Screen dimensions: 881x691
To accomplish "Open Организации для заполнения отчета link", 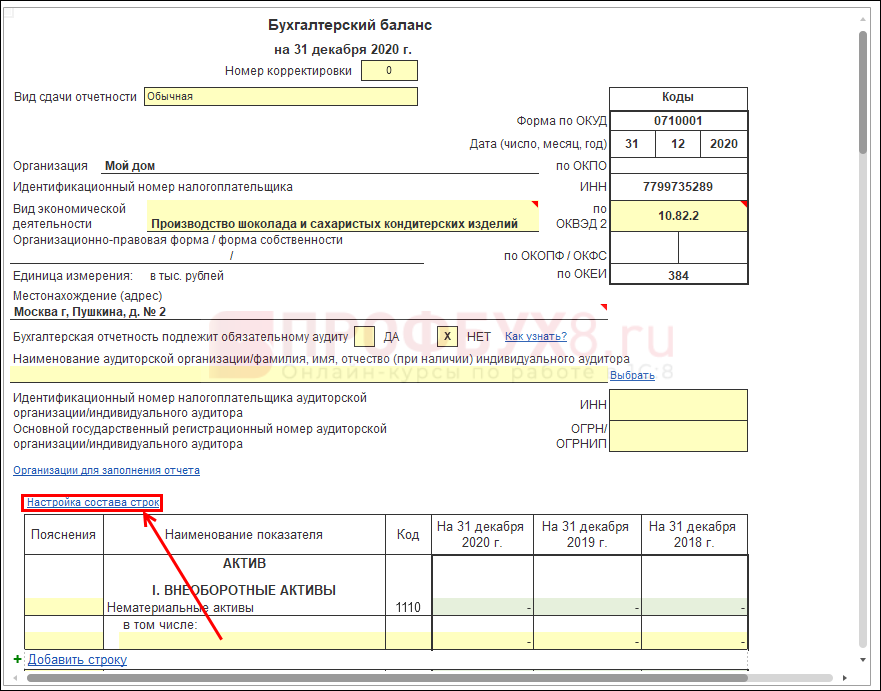I will tap(106, 470).
